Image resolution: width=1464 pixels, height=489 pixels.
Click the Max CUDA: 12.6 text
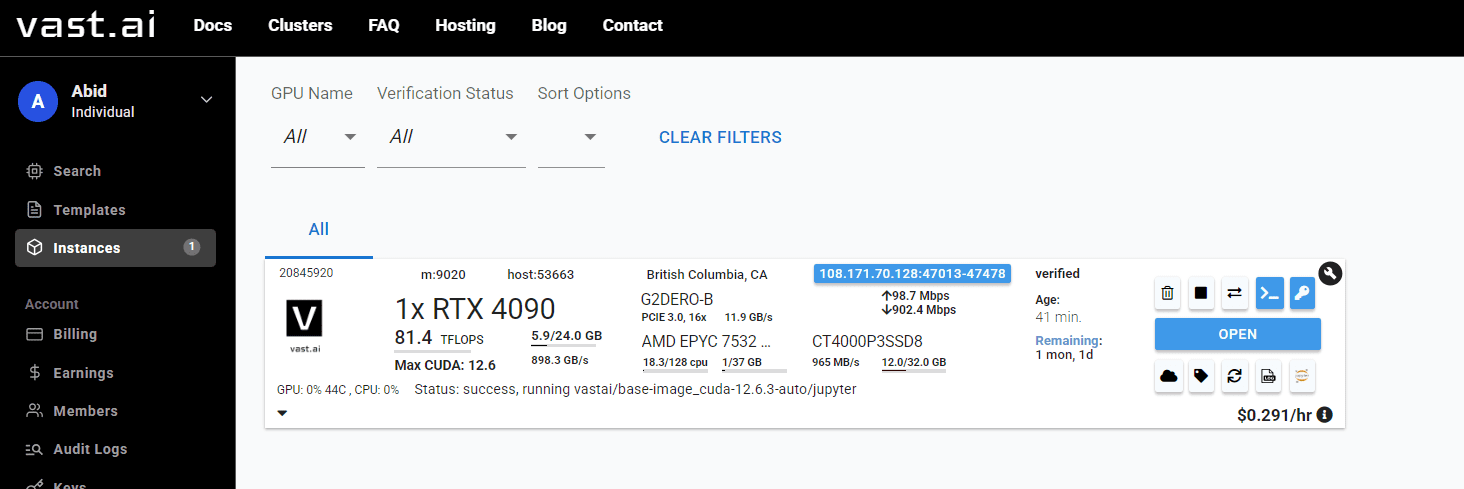point(445,365)
